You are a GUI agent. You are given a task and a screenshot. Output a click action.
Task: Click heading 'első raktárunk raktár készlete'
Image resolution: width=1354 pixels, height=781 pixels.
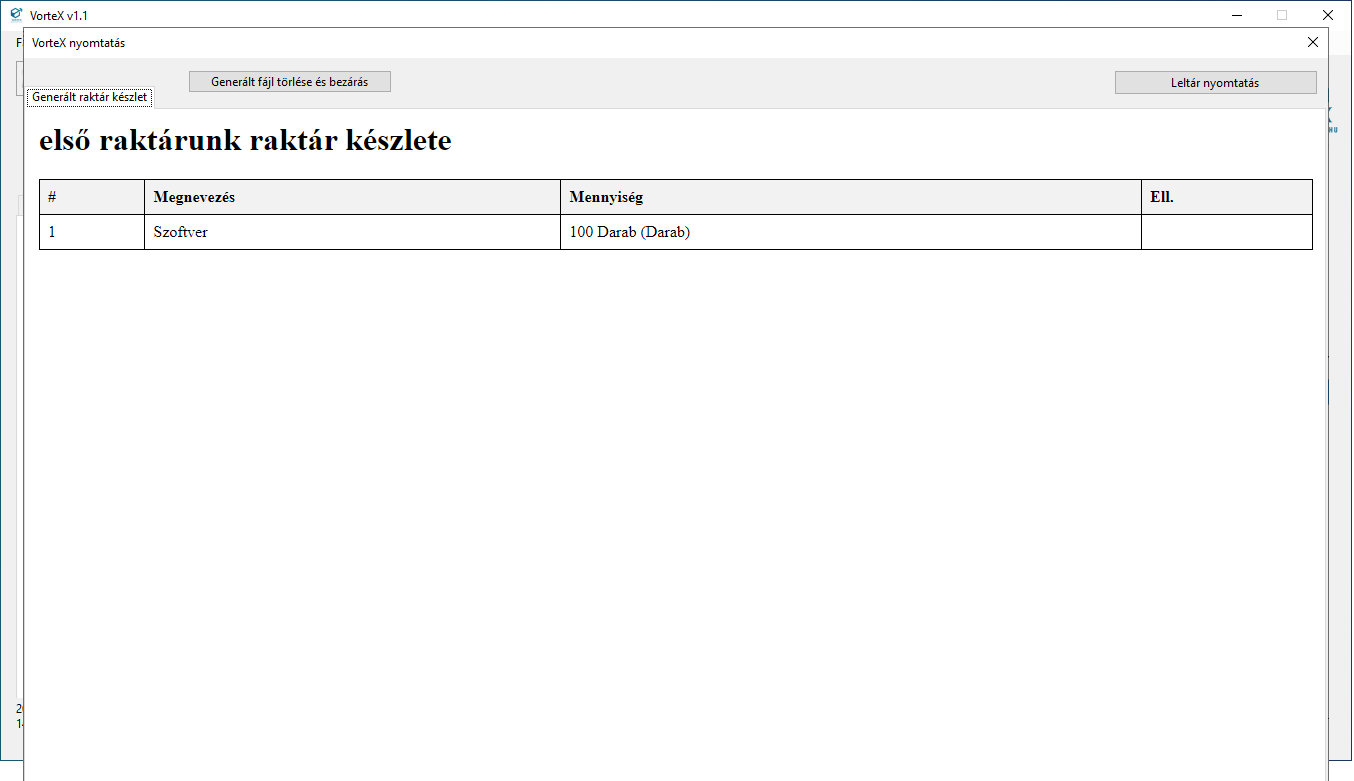point(245,141)
